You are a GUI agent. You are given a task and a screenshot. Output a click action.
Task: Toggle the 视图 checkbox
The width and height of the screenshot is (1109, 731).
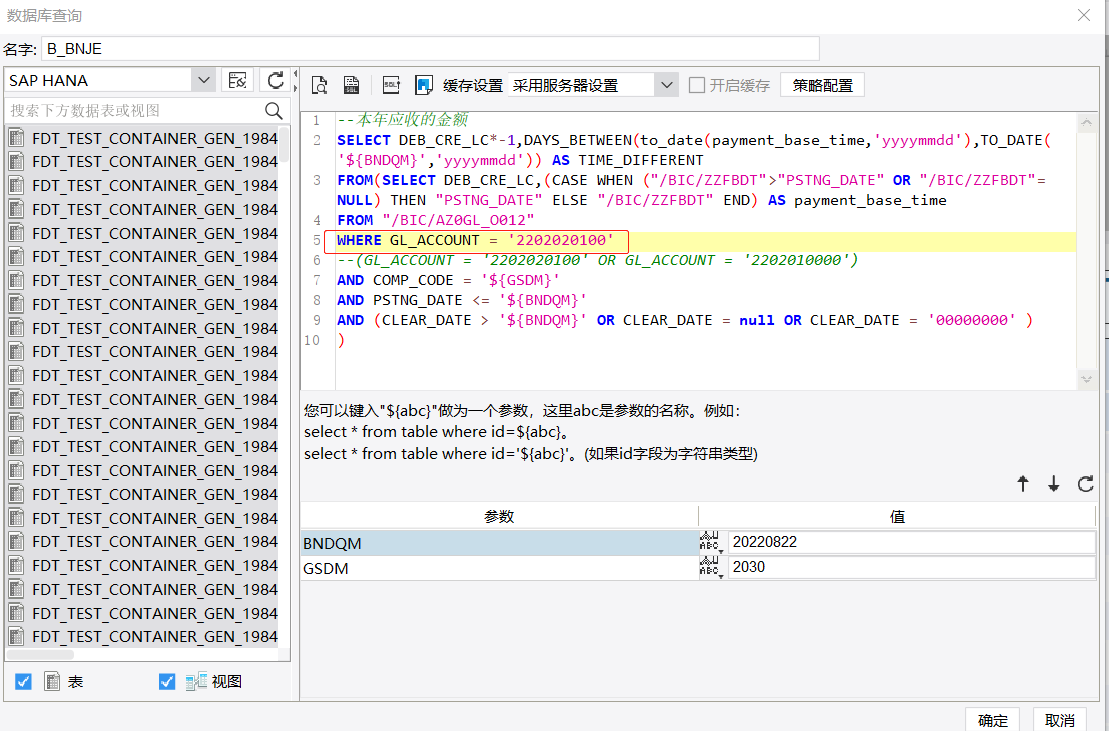[167, 682]
